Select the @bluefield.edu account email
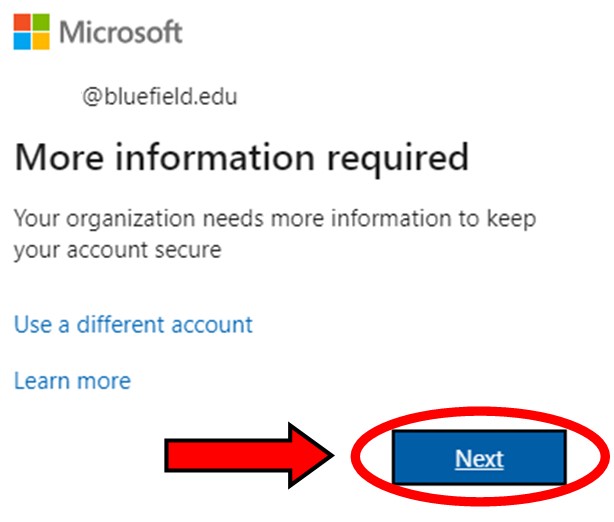This screenshot has height=522, width=614. coord(160,96)
